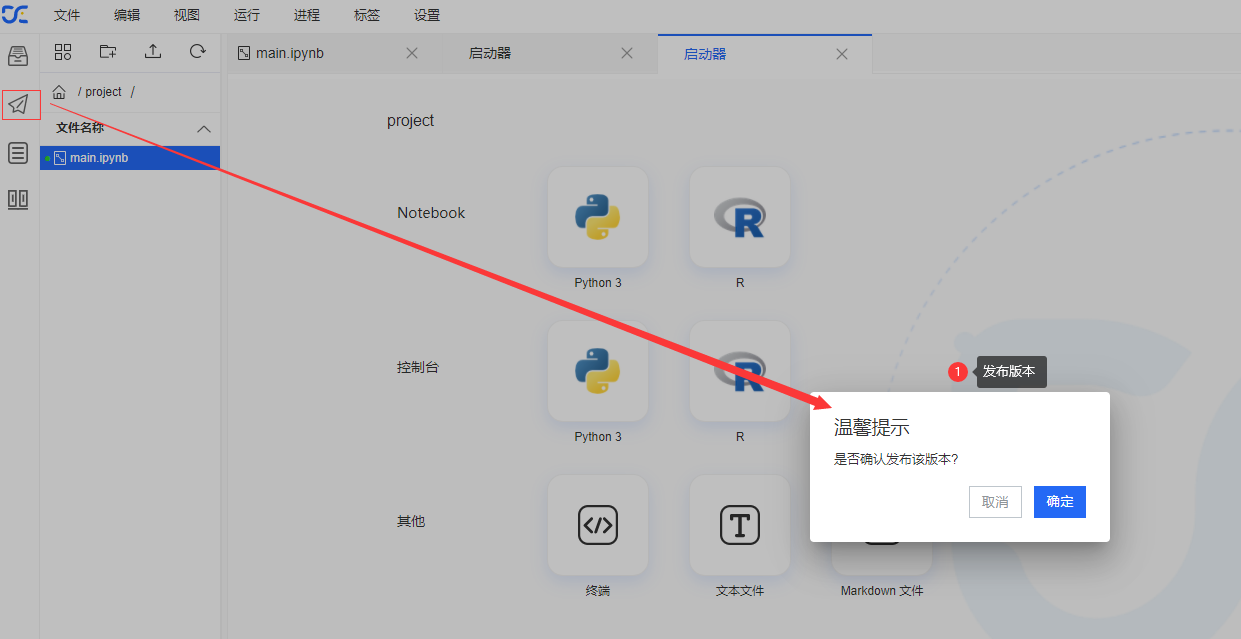Image resolution: width=1241 pixels, height=639 pixels.
Task: Open the dataset inbox sidebar icon
Action: tap(18, 56)
